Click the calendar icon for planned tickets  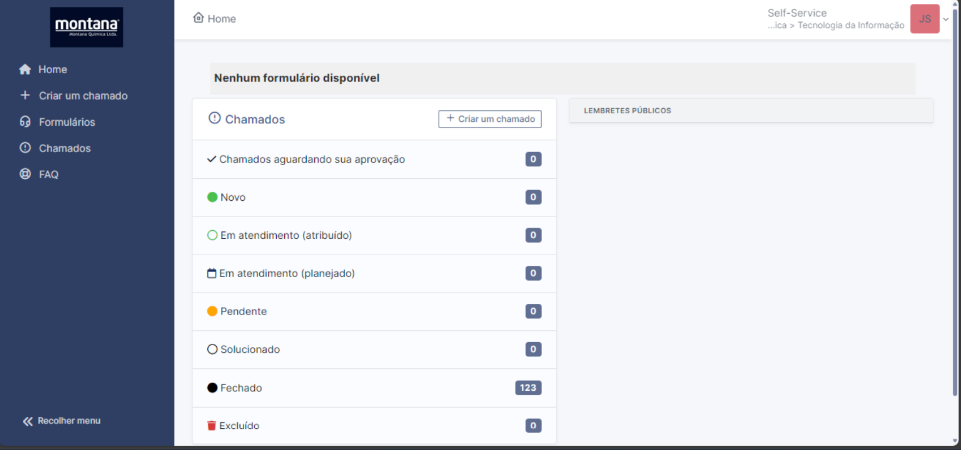(x=212, y=273)
